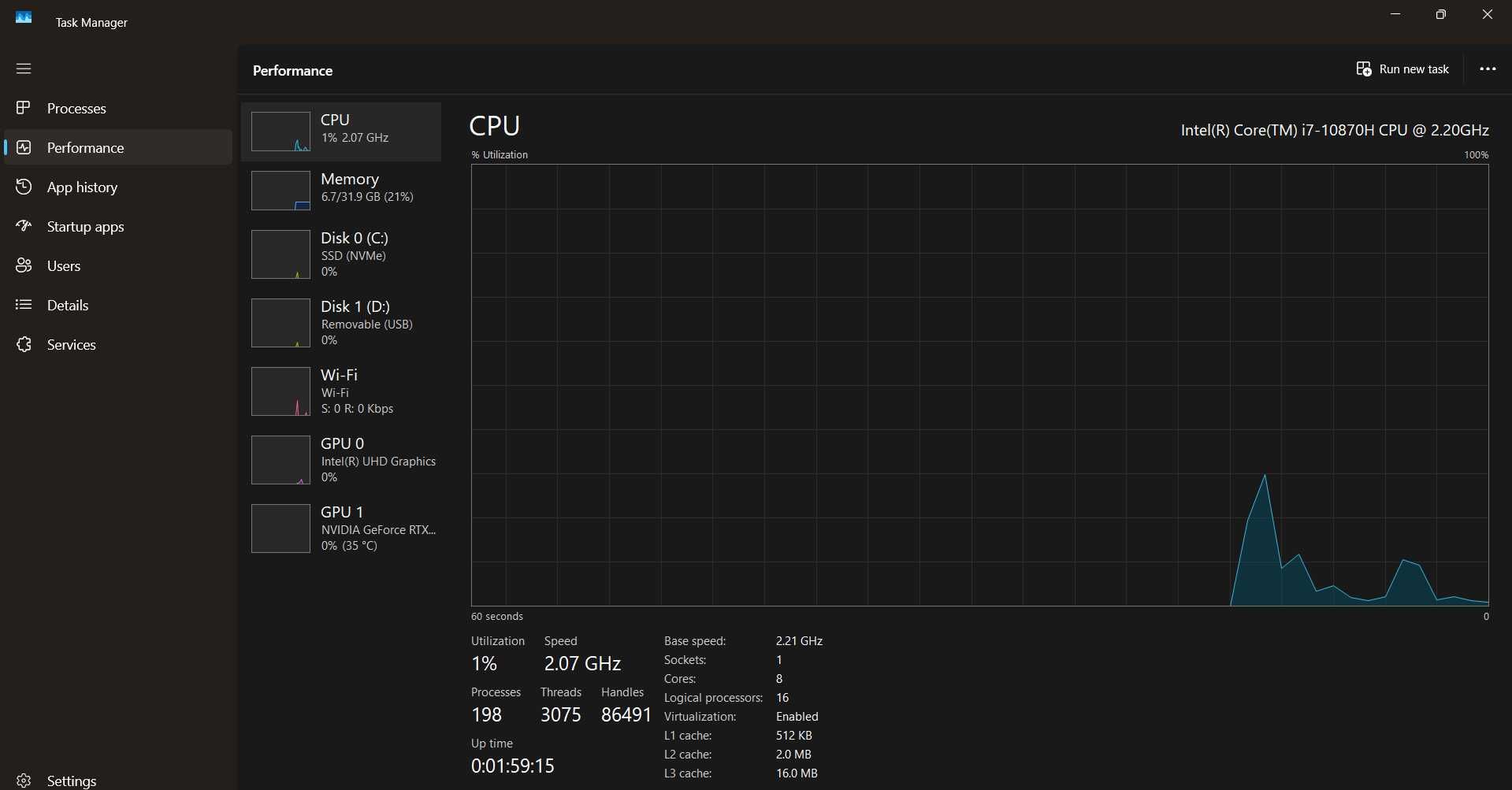The height and width of the screenshot is (790, 1512).
Task: Select the Disk 1 (D:) graph thumbnail
Action: 280,323
